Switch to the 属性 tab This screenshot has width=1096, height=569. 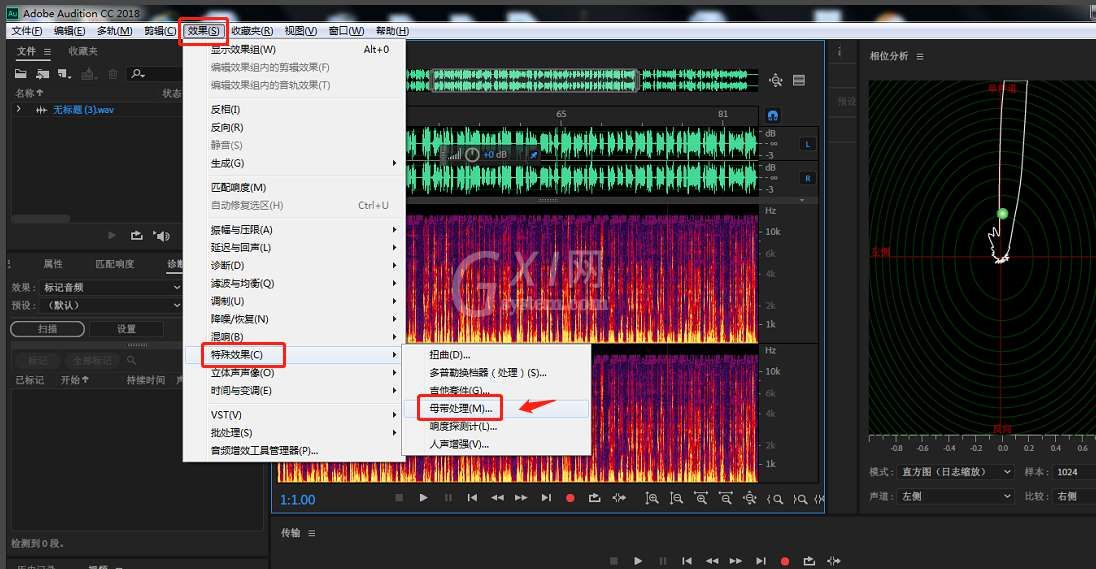pyautogui.click(x=53, y=264)
